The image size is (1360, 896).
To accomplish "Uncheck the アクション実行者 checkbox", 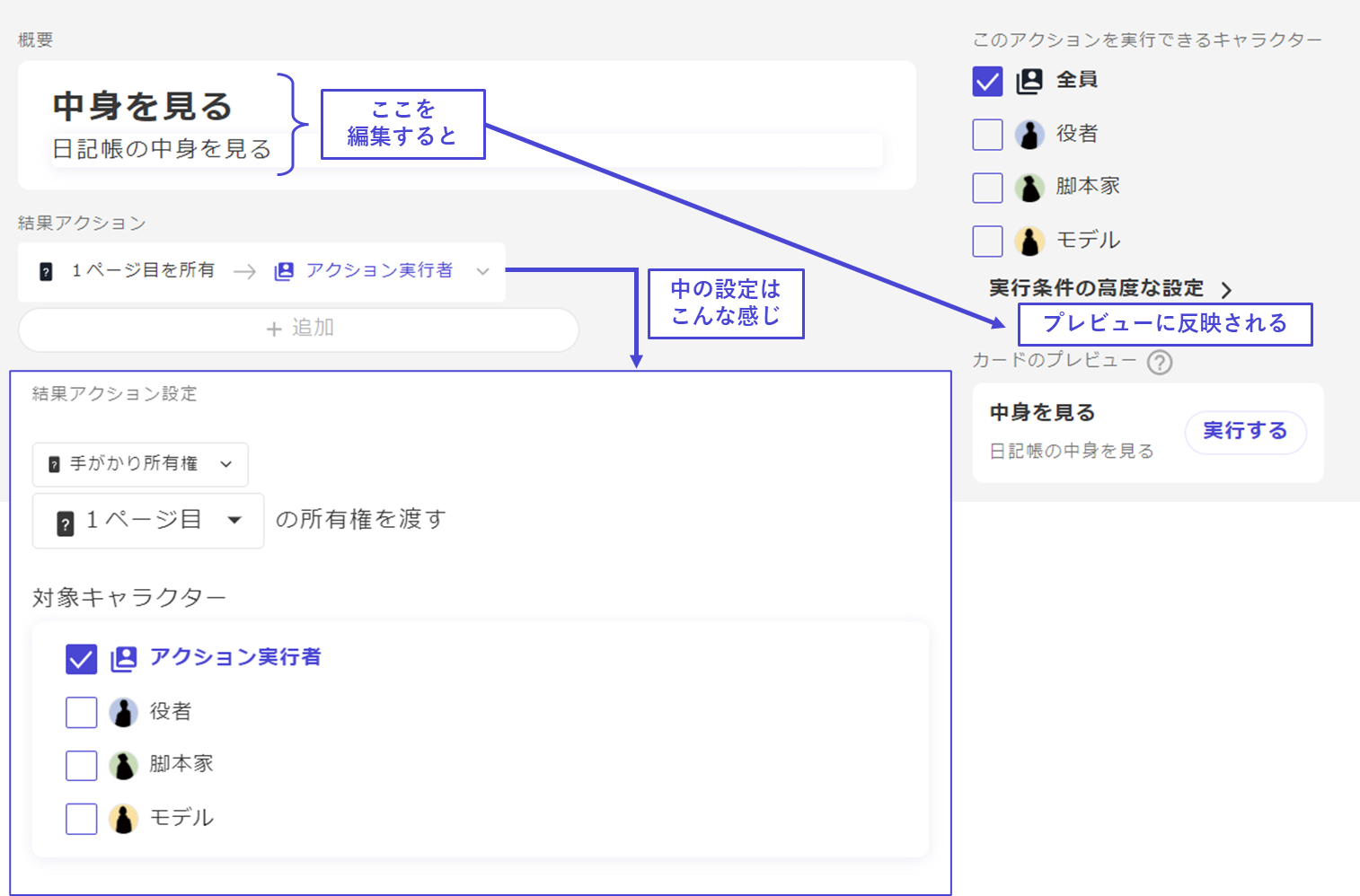I will [x=81, y=659].
